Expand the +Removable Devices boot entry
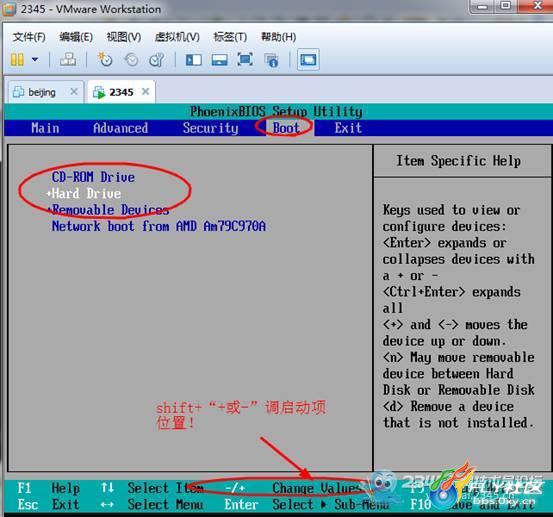The image size is (553, 517). [108, 210]
